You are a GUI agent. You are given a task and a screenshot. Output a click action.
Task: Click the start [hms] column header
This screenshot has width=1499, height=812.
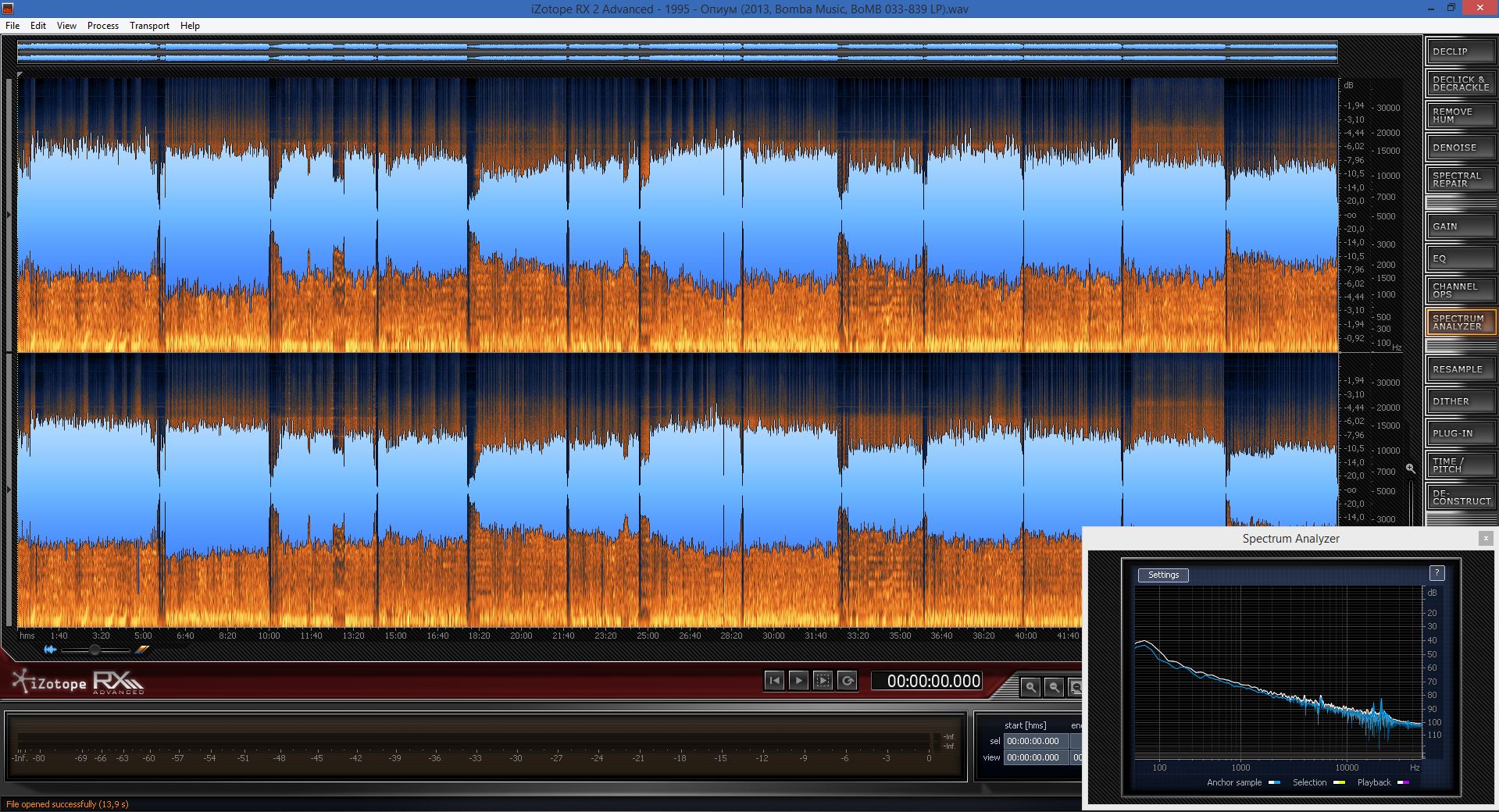1025,725
